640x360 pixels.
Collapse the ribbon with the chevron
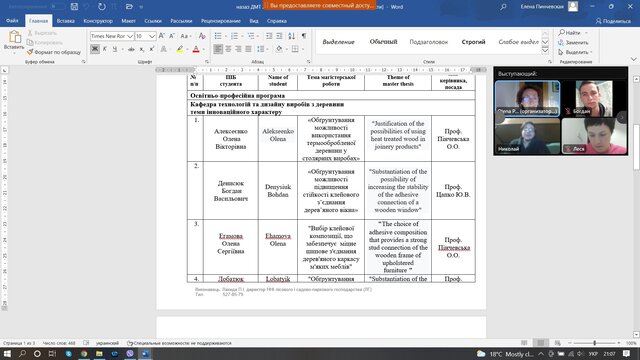point(633,60)
